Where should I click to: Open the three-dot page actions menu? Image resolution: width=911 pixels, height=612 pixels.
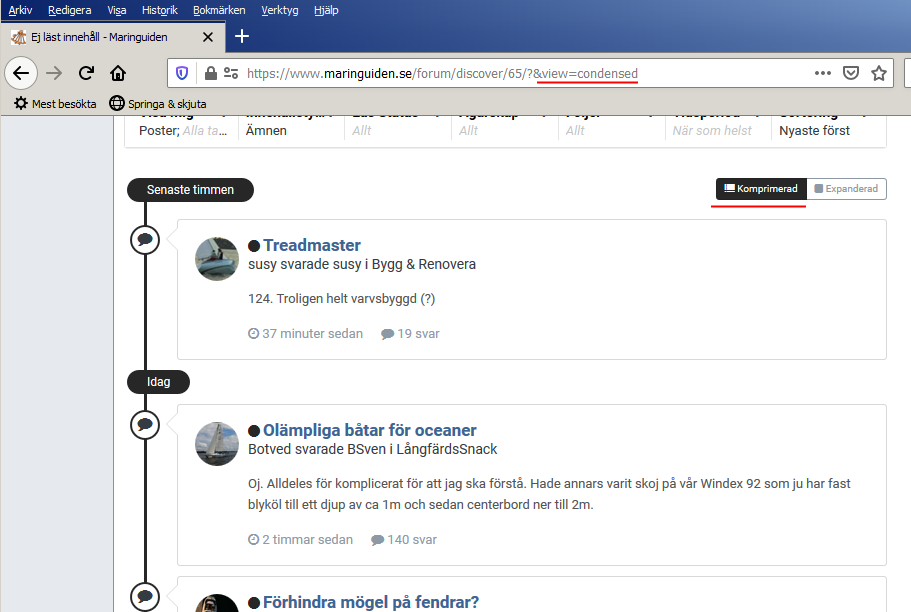(x=822, y=73)
